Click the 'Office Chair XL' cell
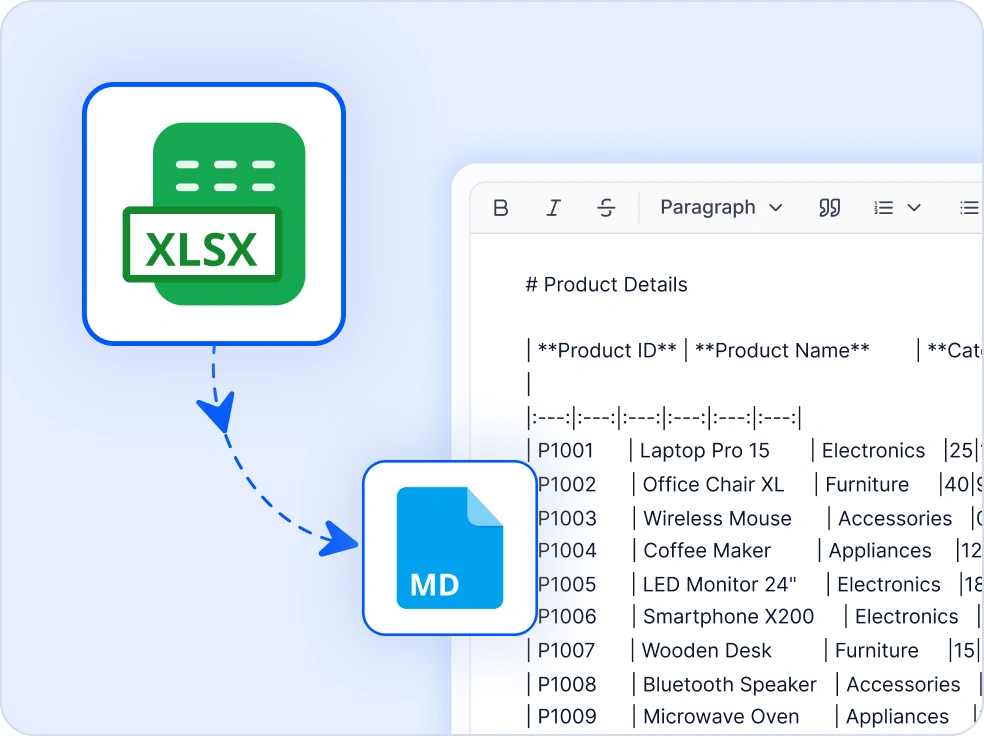The height and width of the screenshot is (736, 984). click(714, 484)
